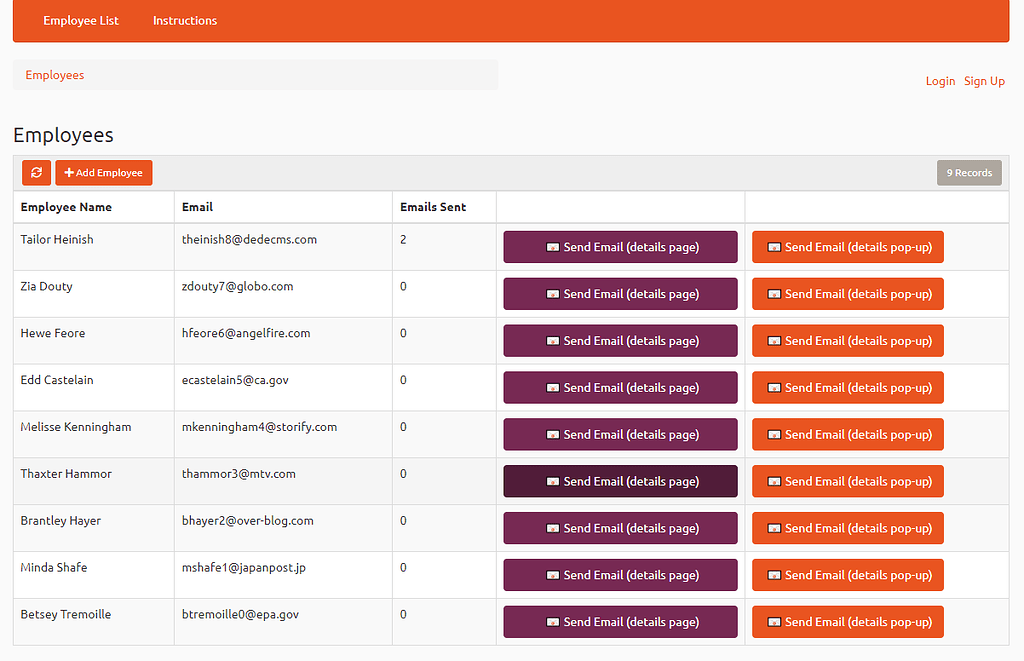The width and height of the screenshot is (1024, 661).
Task: Click the Login link
Action: 940,81
